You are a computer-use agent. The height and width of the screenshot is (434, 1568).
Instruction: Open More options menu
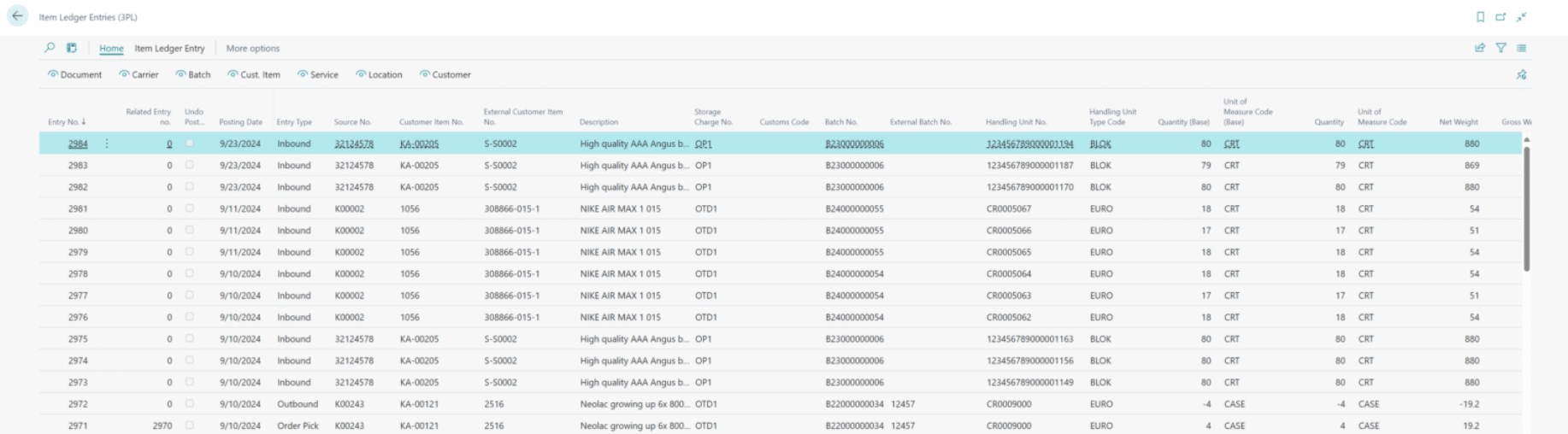pos(252,49)
